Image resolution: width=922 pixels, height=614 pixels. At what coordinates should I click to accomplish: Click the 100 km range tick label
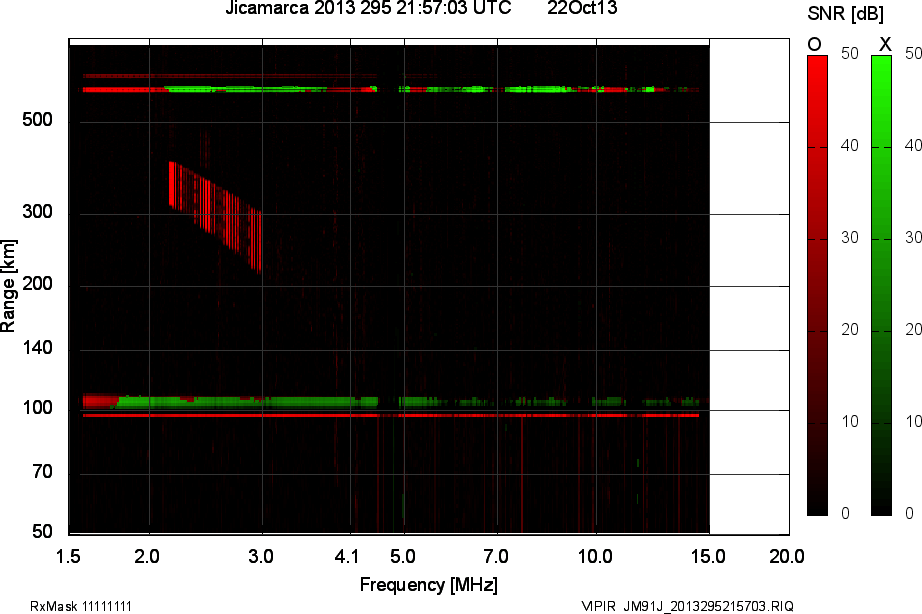coord(37,408)
